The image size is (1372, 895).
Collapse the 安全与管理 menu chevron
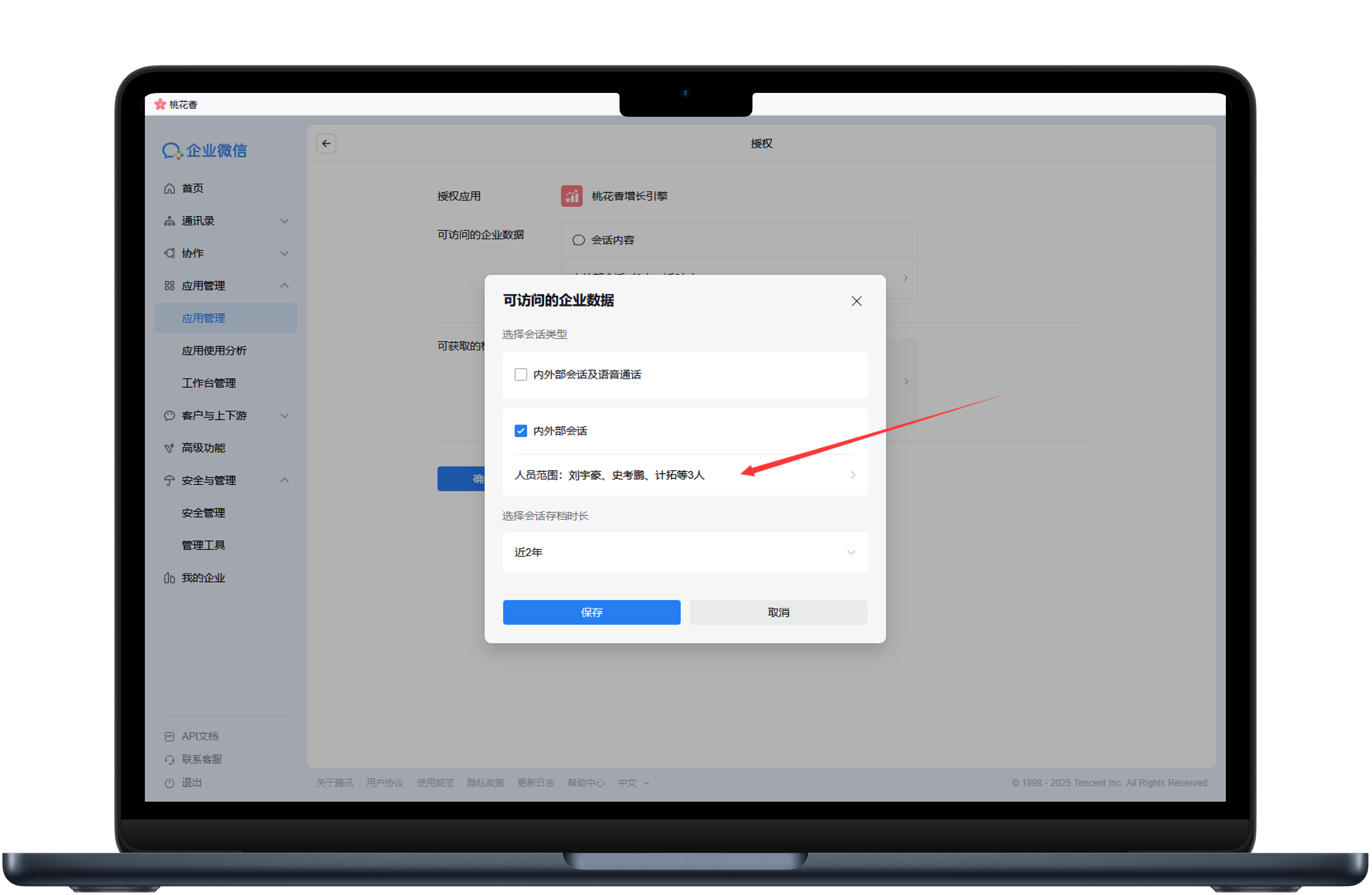coord(285,480)
